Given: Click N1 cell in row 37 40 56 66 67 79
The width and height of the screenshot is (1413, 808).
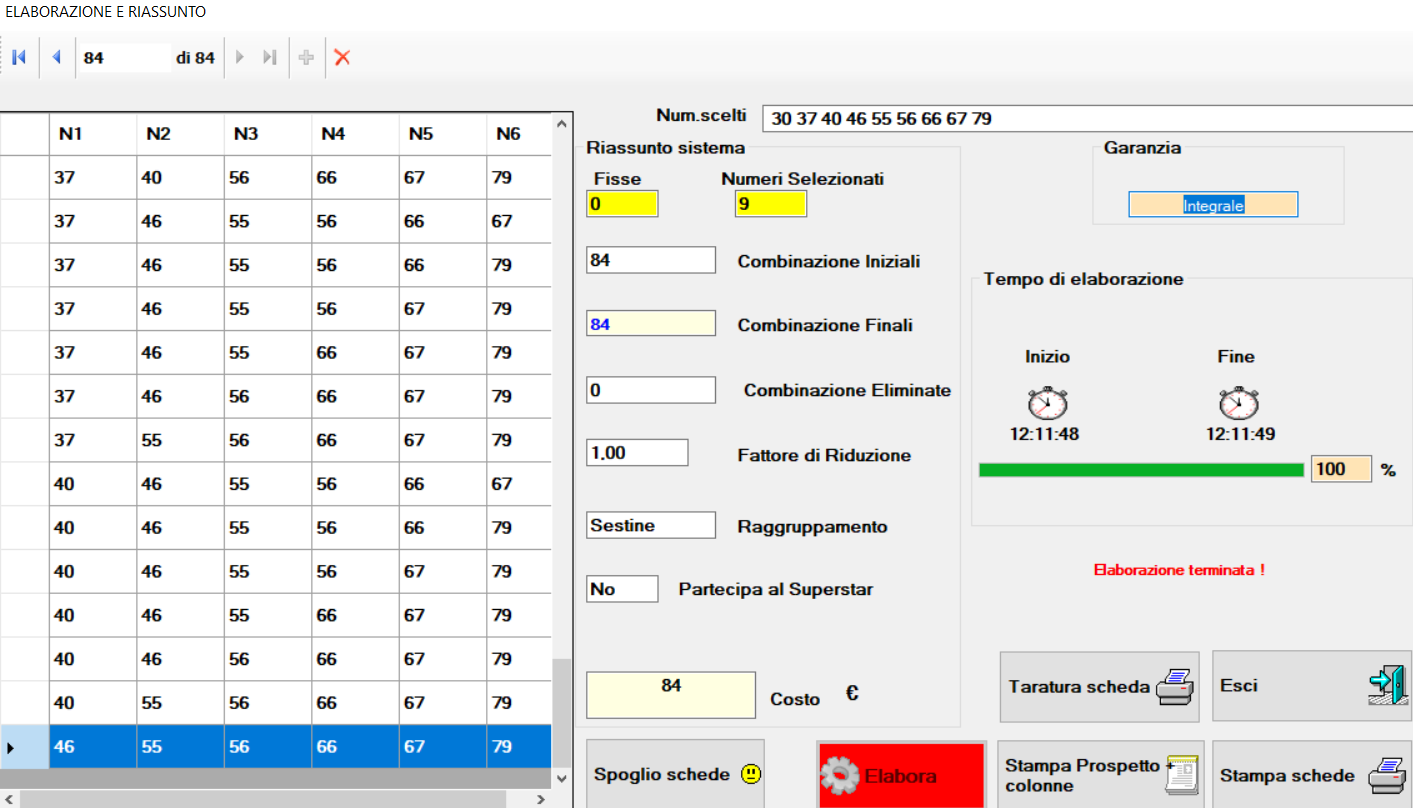Looking at the screenshot, I should pyautogui.click(x=93, y=177).
